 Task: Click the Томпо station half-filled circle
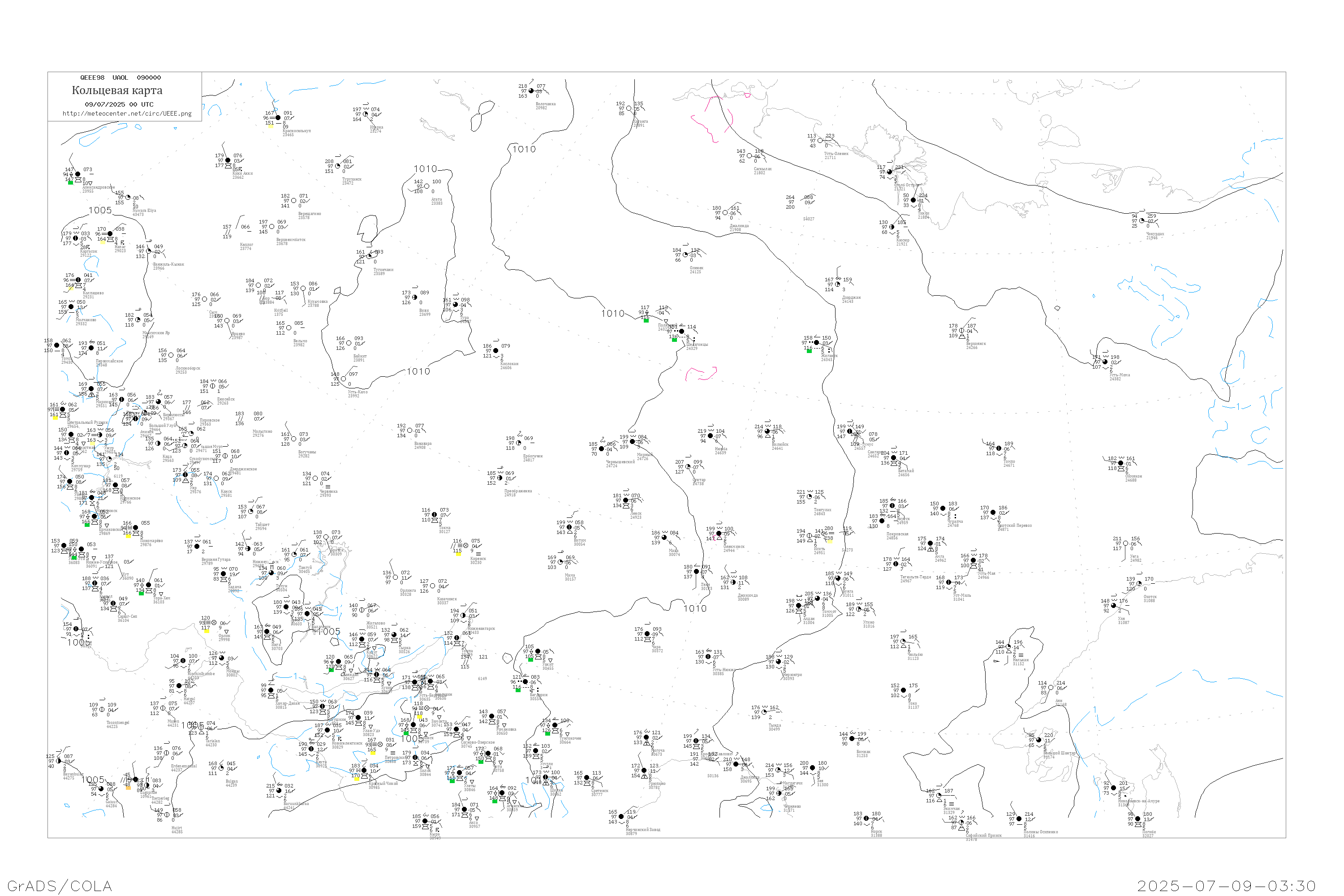point(999,448)
